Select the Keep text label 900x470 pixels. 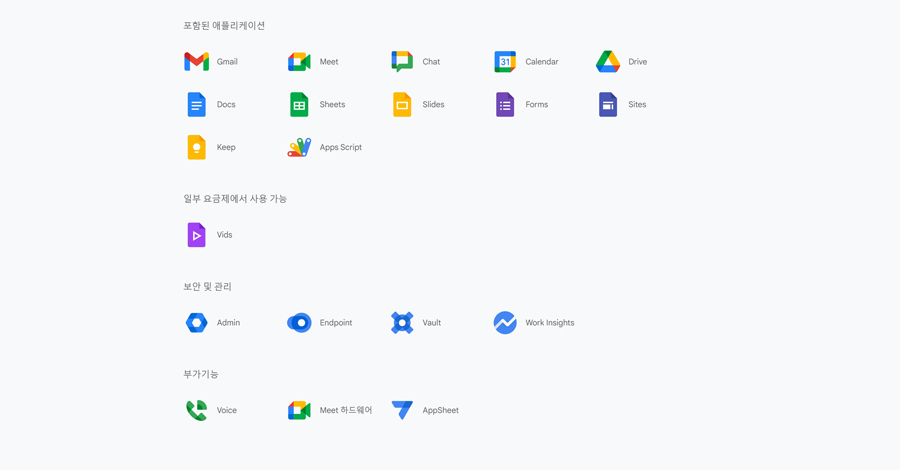click(x=226, y=147)
